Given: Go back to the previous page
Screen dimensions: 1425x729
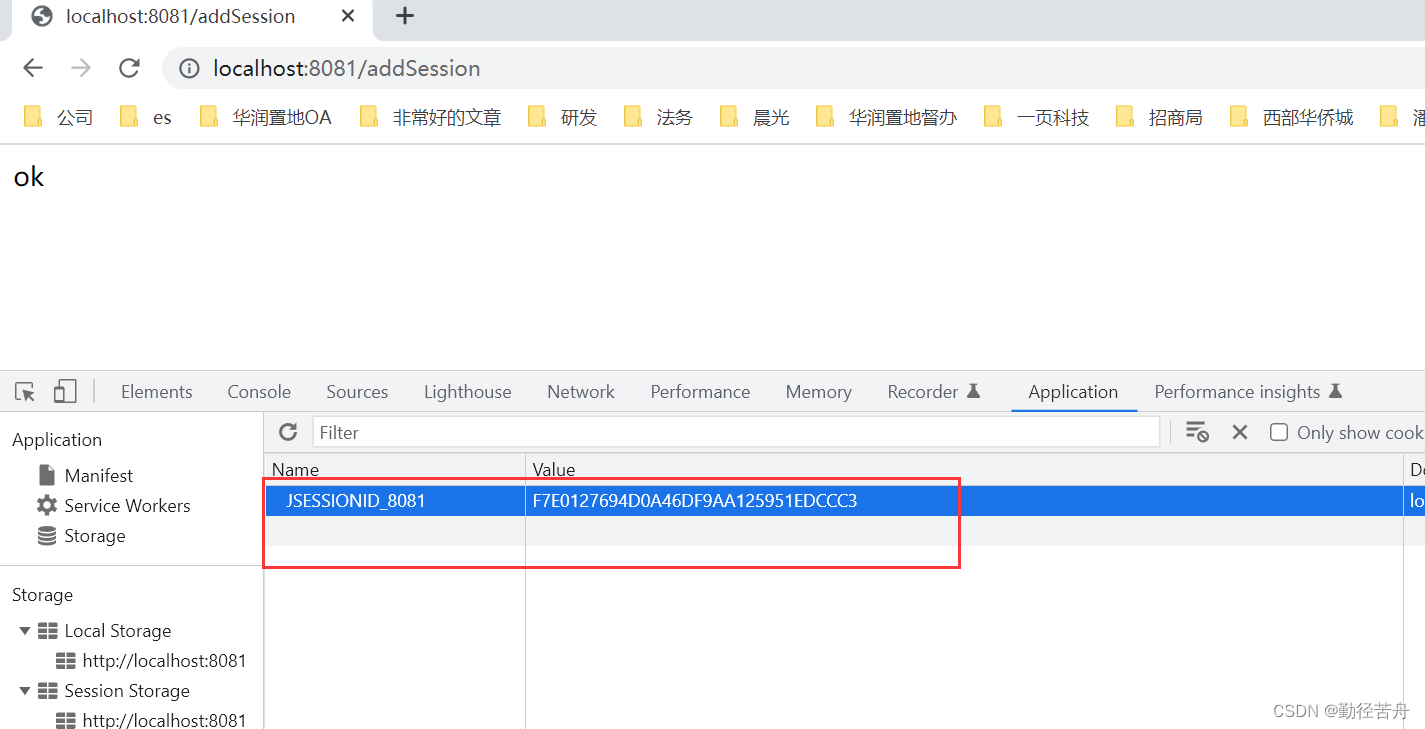Looking at the screenshot, I should (x=33, y=68).
